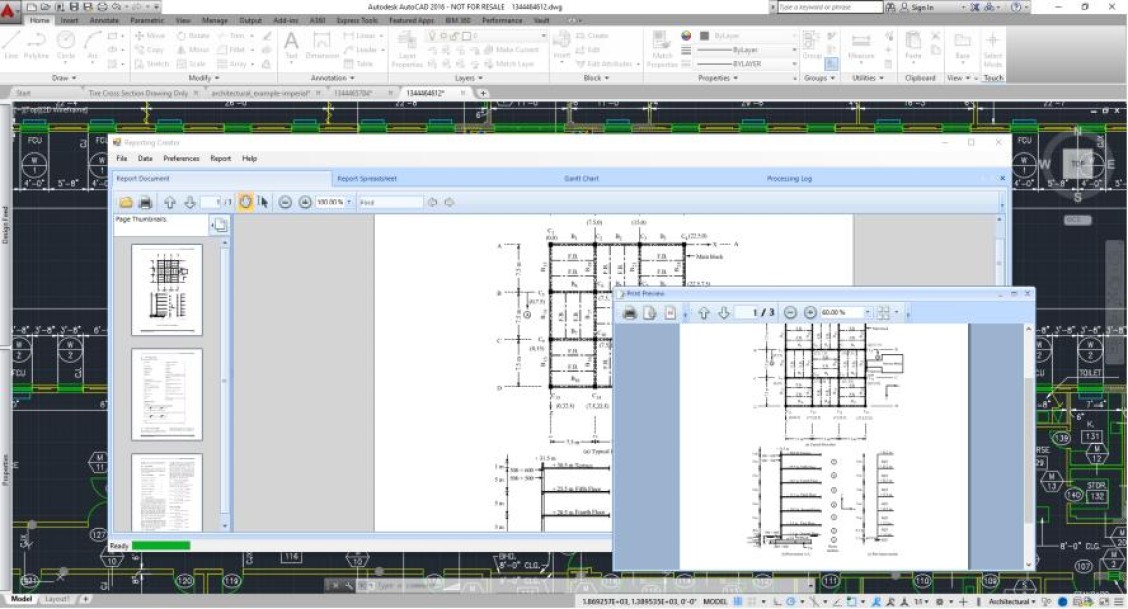Open the ByLayer color dropdown in Properties panel
The image size is (1128, 609).
[x=750, y=35]
